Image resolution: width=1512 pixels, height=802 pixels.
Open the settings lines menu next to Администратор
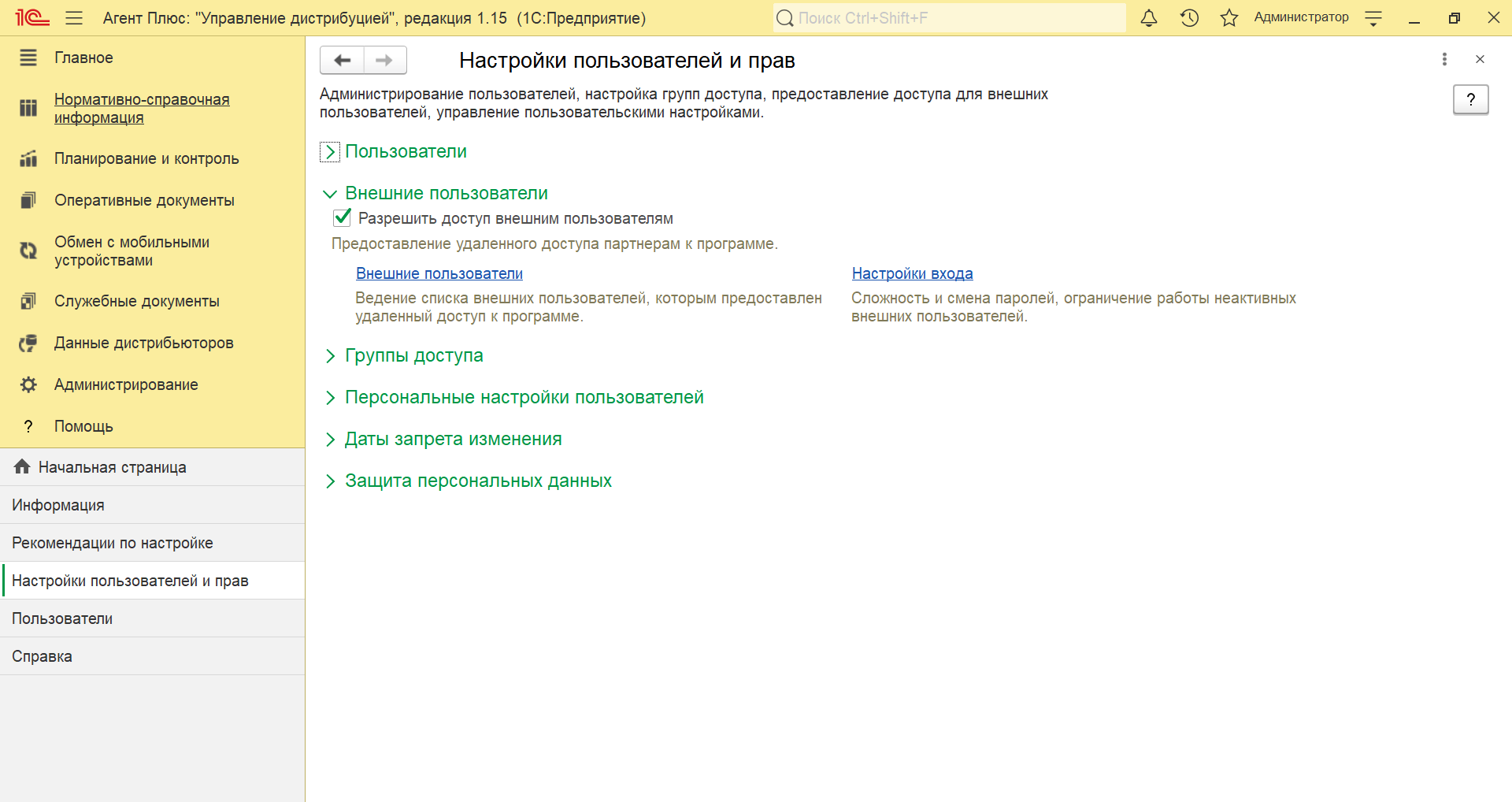tap(1373, 18)
